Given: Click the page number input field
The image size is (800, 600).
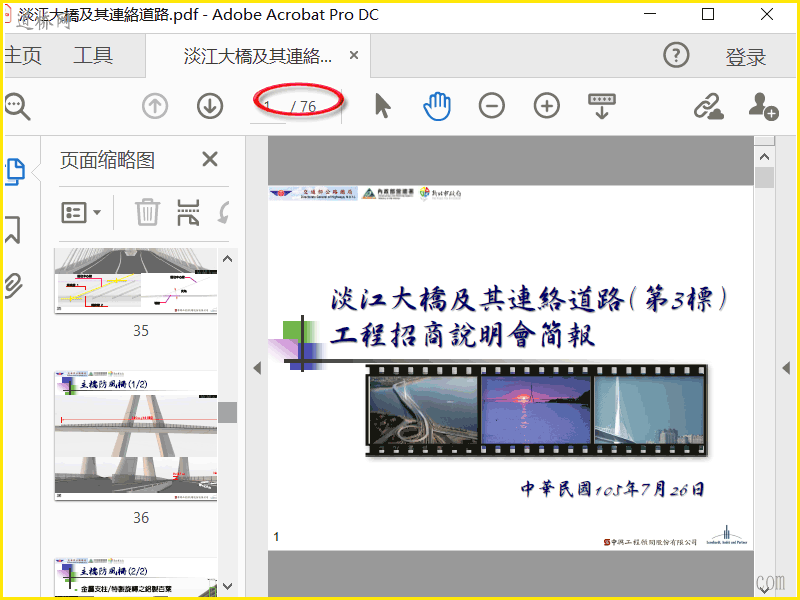Looking at the screenshot, I should tap(268, 107).
